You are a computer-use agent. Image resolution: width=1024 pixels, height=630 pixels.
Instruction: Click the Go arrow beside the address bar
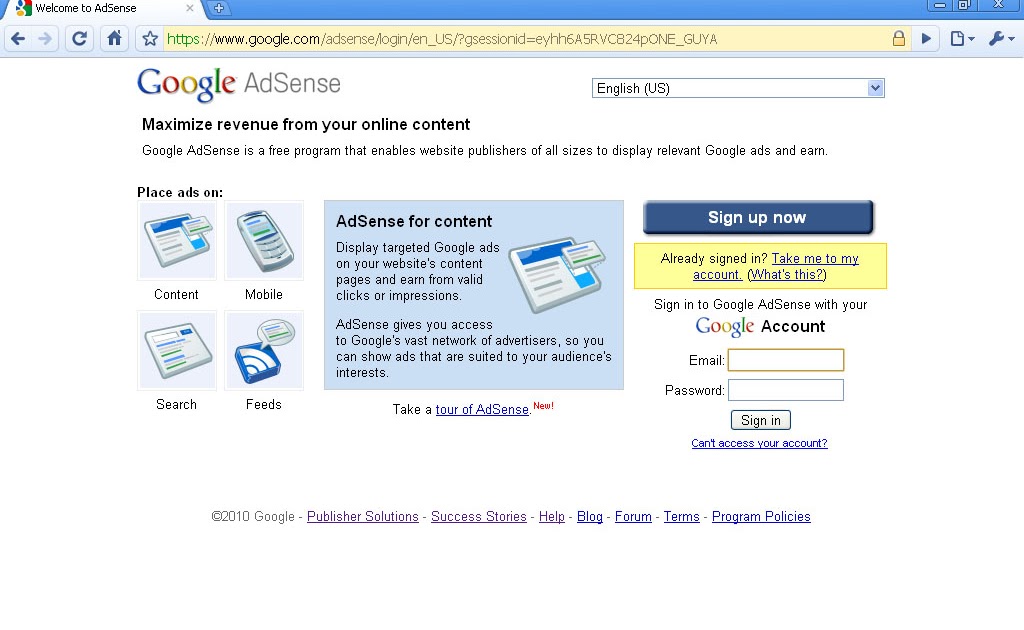[x=926, y=39]
